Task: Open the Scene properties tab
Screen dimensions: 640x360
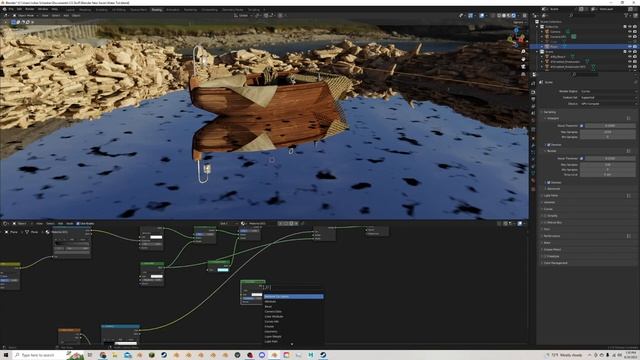Action: coord(533,113)
